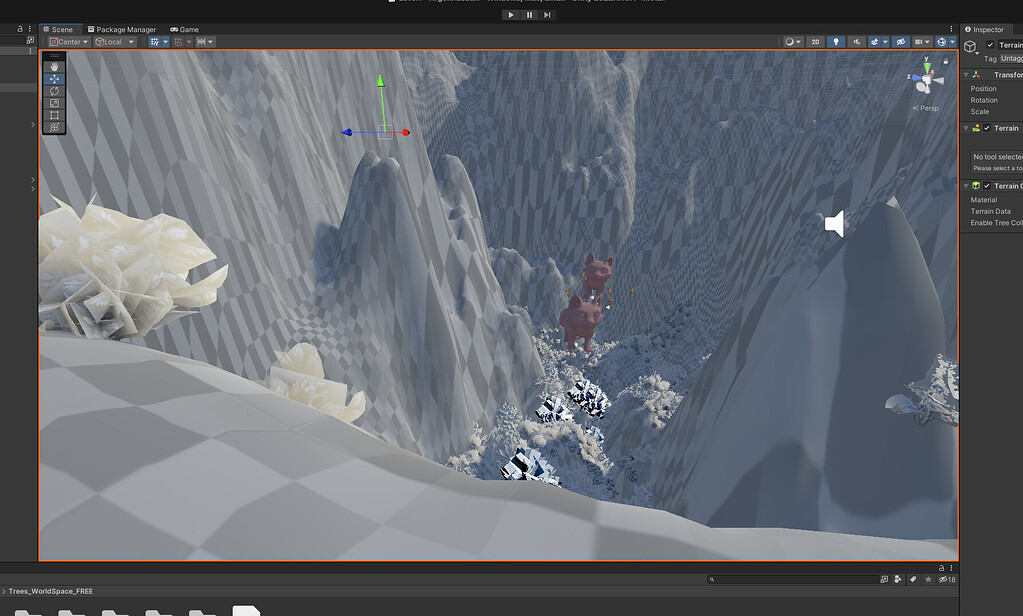Toggle scene view lighting bulb icon

coord(838,42)
